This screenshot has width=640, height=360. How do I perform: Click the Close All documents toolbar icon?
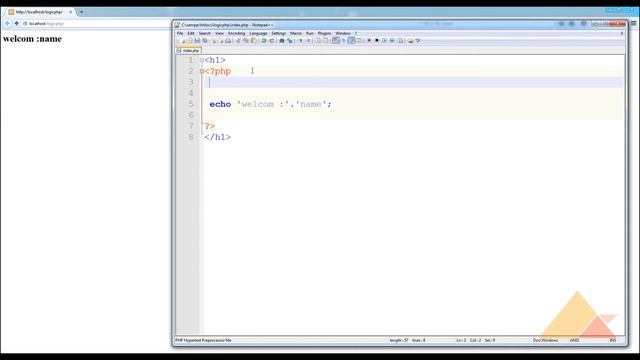221,41
